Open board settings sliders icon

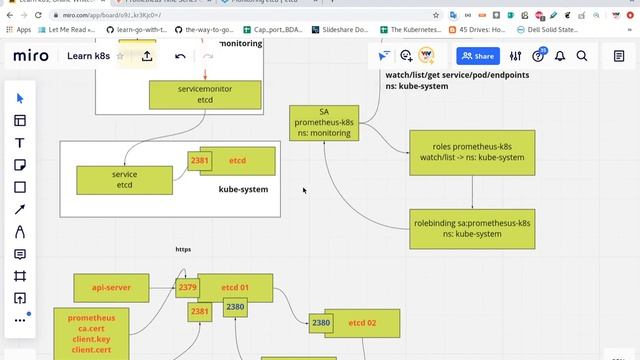pos(516,56)
